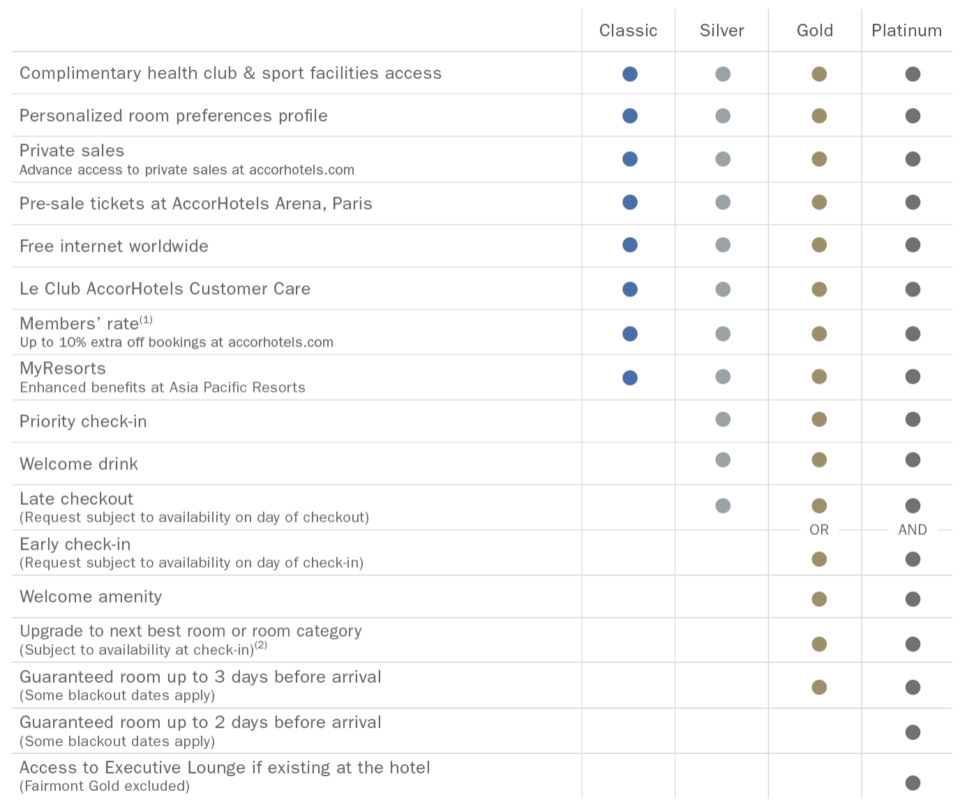This screenshot has width=960, height=809.
Task: Click the Platinum column header
Action: point(907,30)
